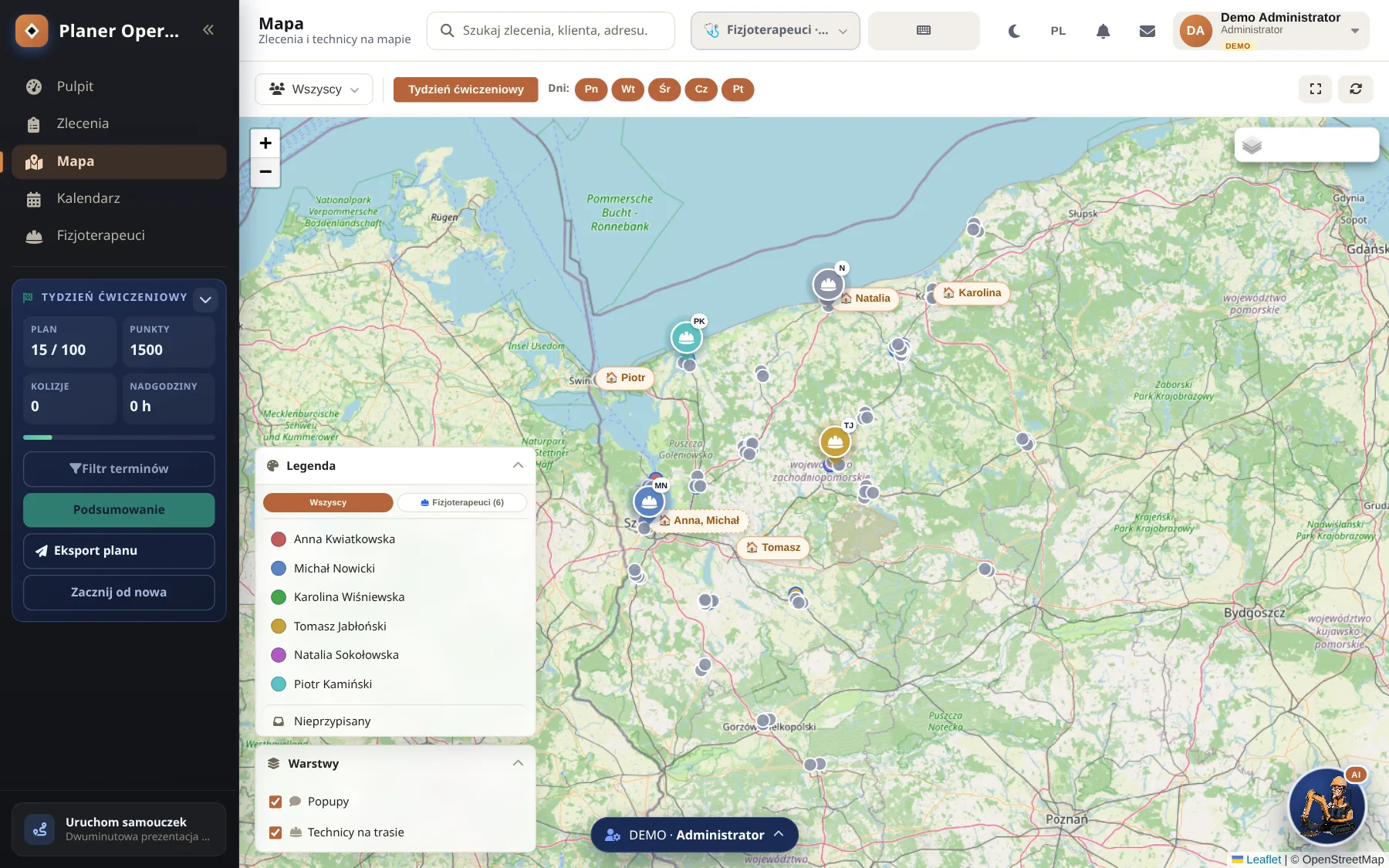This screenshot has height=868, width=1389.
Task: Open Fizjoterapeuci in sidebar
Action: coord(119,235)
